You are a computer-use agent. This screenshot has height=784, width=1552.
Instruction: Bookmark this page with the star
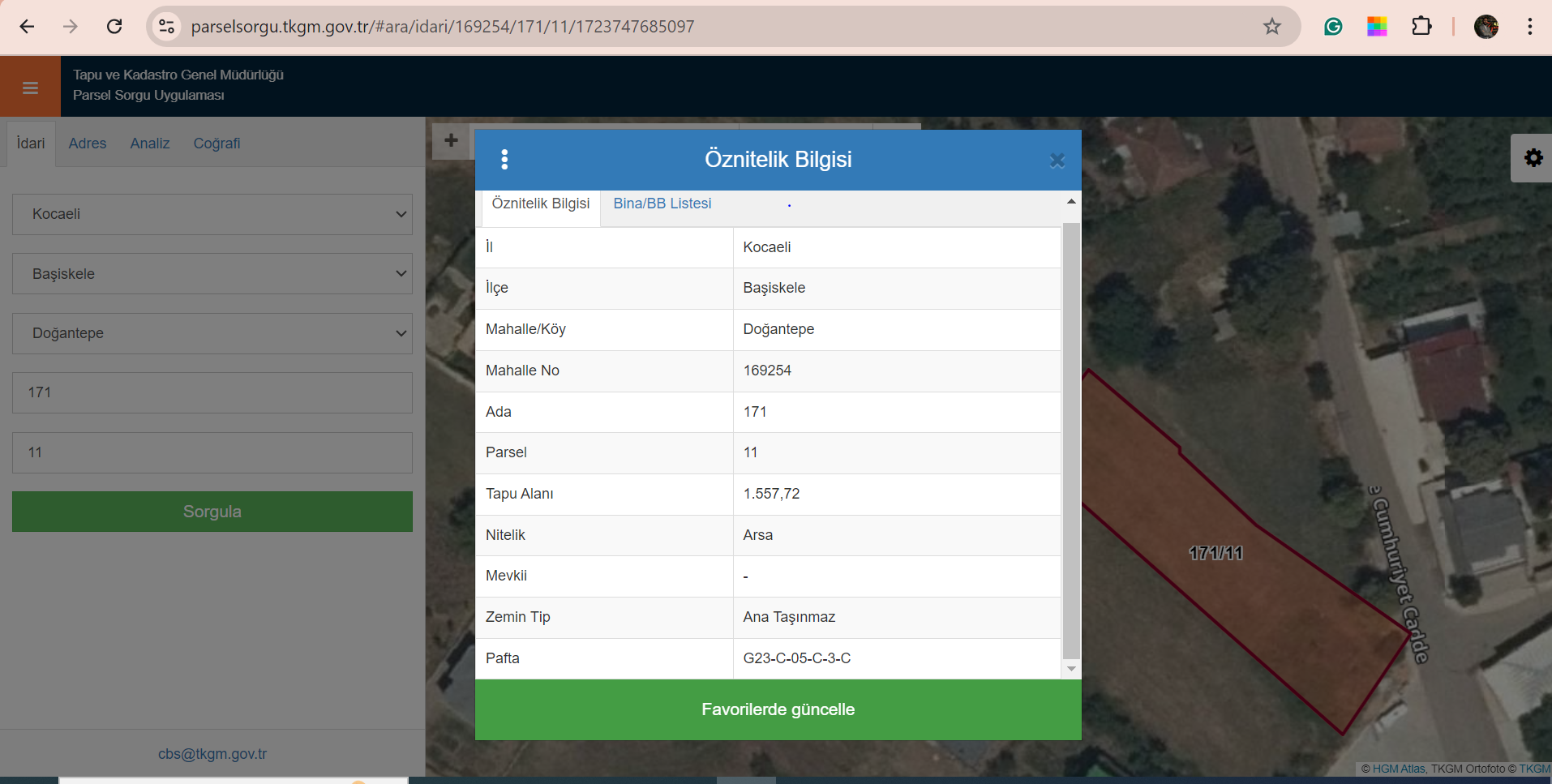point(1271,27)
